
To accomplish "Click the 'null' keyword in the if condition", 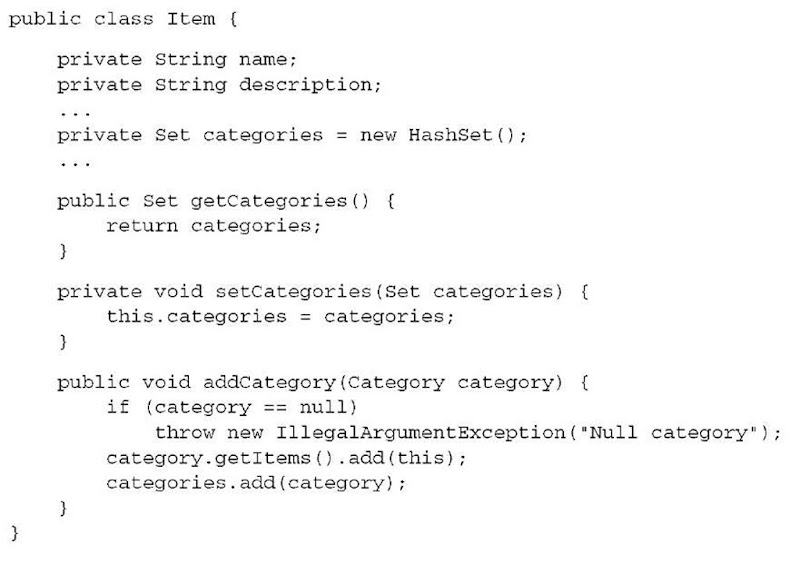I will [334, 407].
